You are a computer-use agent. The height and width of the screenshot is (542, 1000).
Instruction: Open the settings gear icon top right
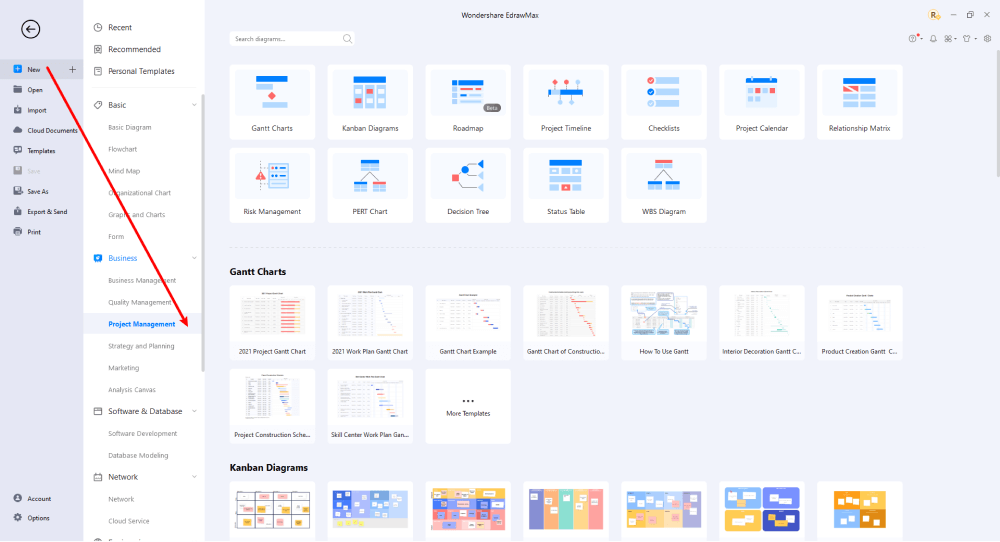point(987,39)
